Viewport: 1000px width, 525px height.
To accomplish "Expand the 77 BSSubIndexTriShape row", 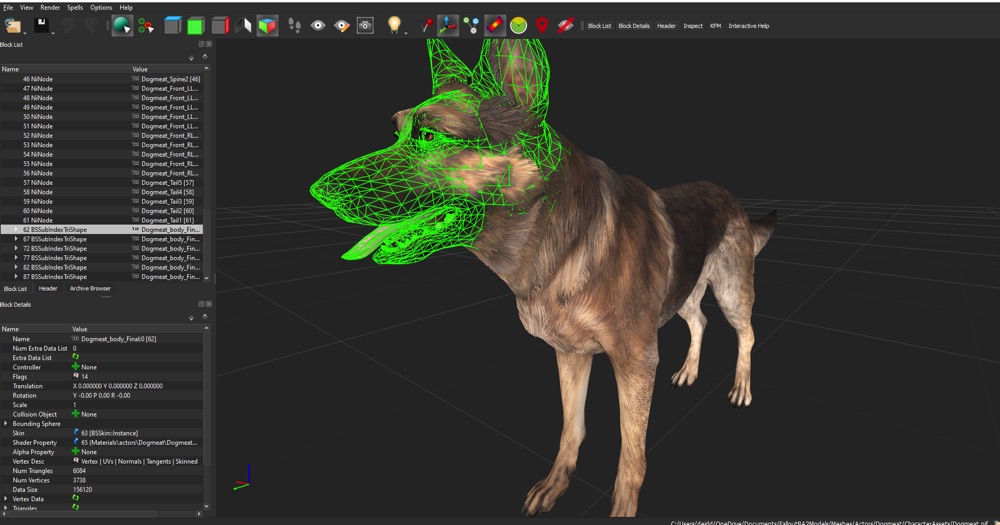I will pyautogui.click(x=16, y=258).
